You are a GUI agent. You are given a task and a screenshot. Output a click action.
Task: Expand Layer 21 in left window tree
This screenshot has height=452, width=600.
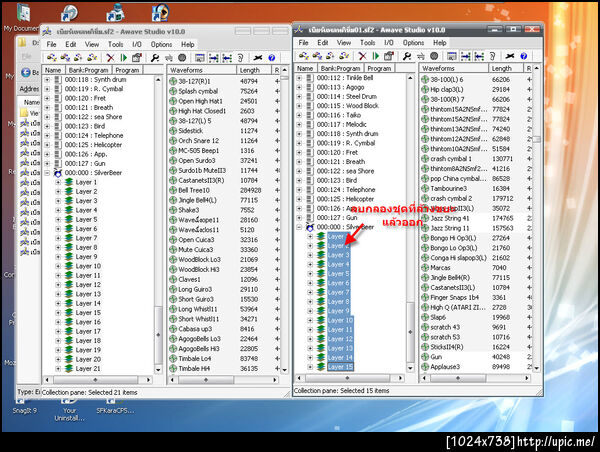pos(58,369)
